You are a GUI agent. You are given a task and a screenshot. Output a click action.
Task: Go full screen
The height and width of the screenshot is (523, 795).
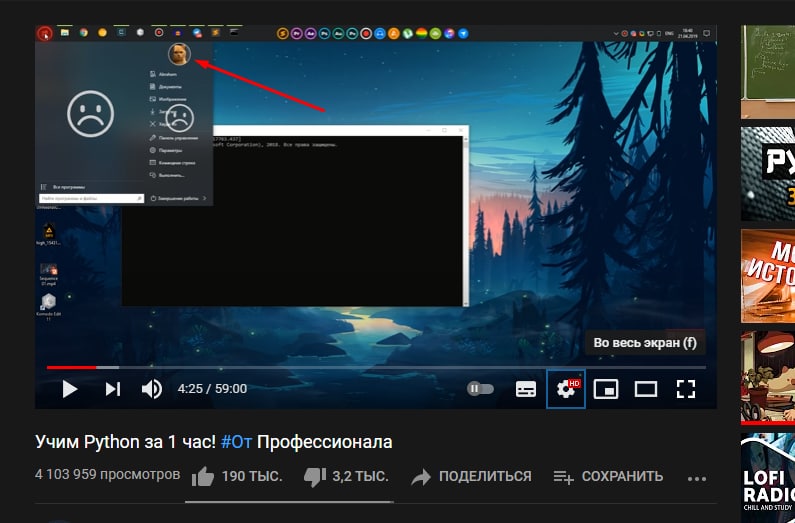pos(686,389)
